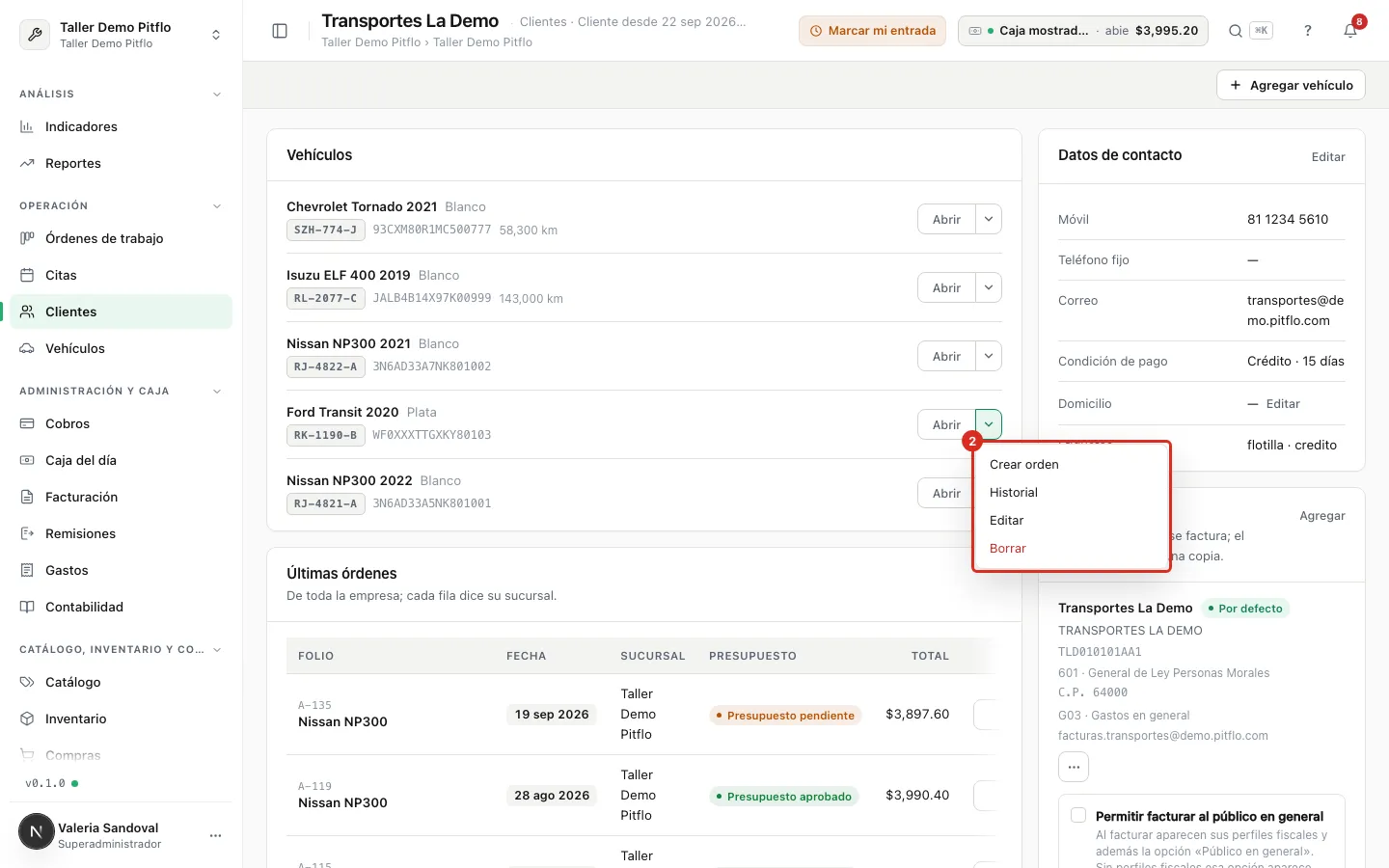
Task: Choose Editar in the vehicle menu
Action: tap(1072, 520)
